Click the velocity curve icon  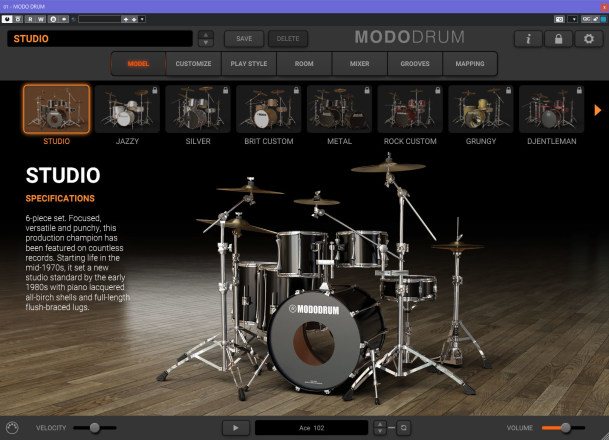click(x=12, y=427)
